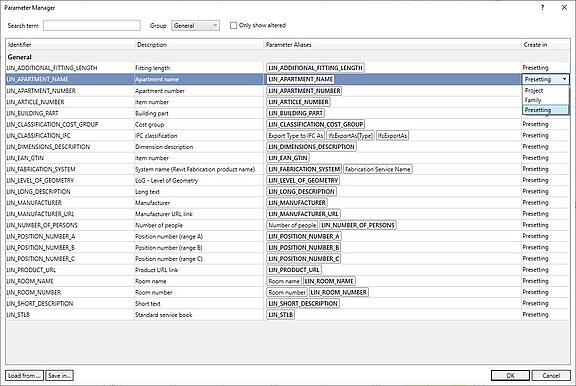Click the Cancel button
Screen dimensions: 576x386
tap(551, 375)
